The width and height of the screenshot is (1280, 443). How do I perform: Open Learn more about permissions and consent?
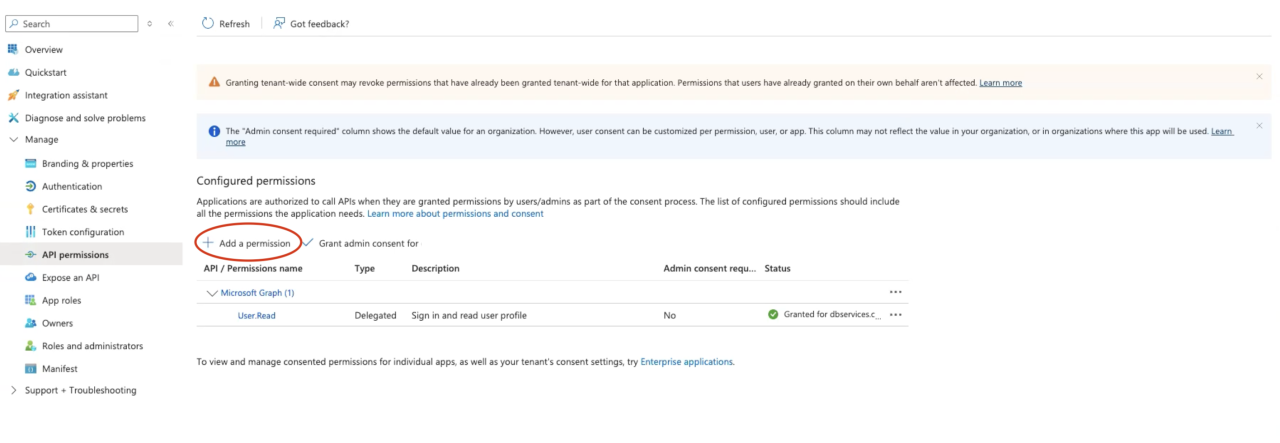455,214
